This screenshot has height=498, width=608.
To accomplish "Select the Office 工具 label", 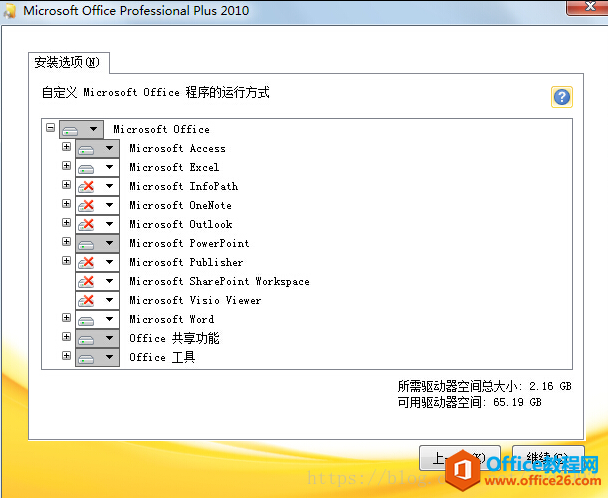I will (x=162, y=357).
